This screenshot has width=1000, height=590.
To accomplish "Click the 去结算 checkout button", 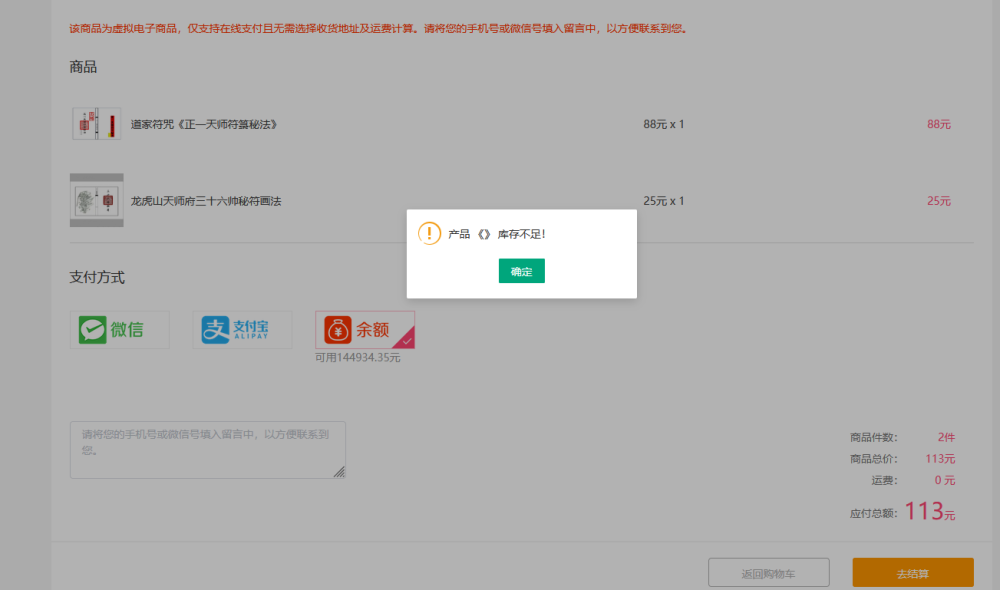I will click(x=913, y=573).
